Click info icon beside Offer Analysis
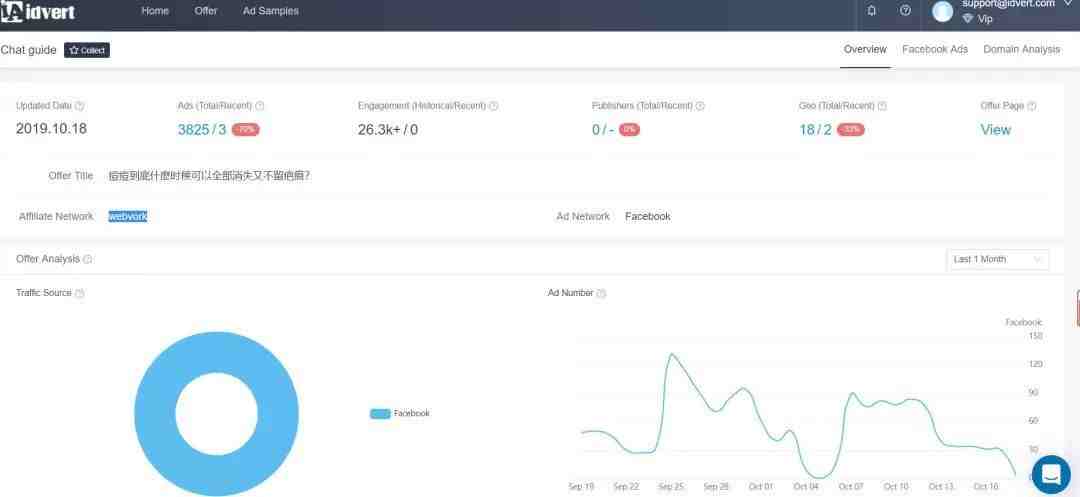1080x497 pixels. coord(88,259)
